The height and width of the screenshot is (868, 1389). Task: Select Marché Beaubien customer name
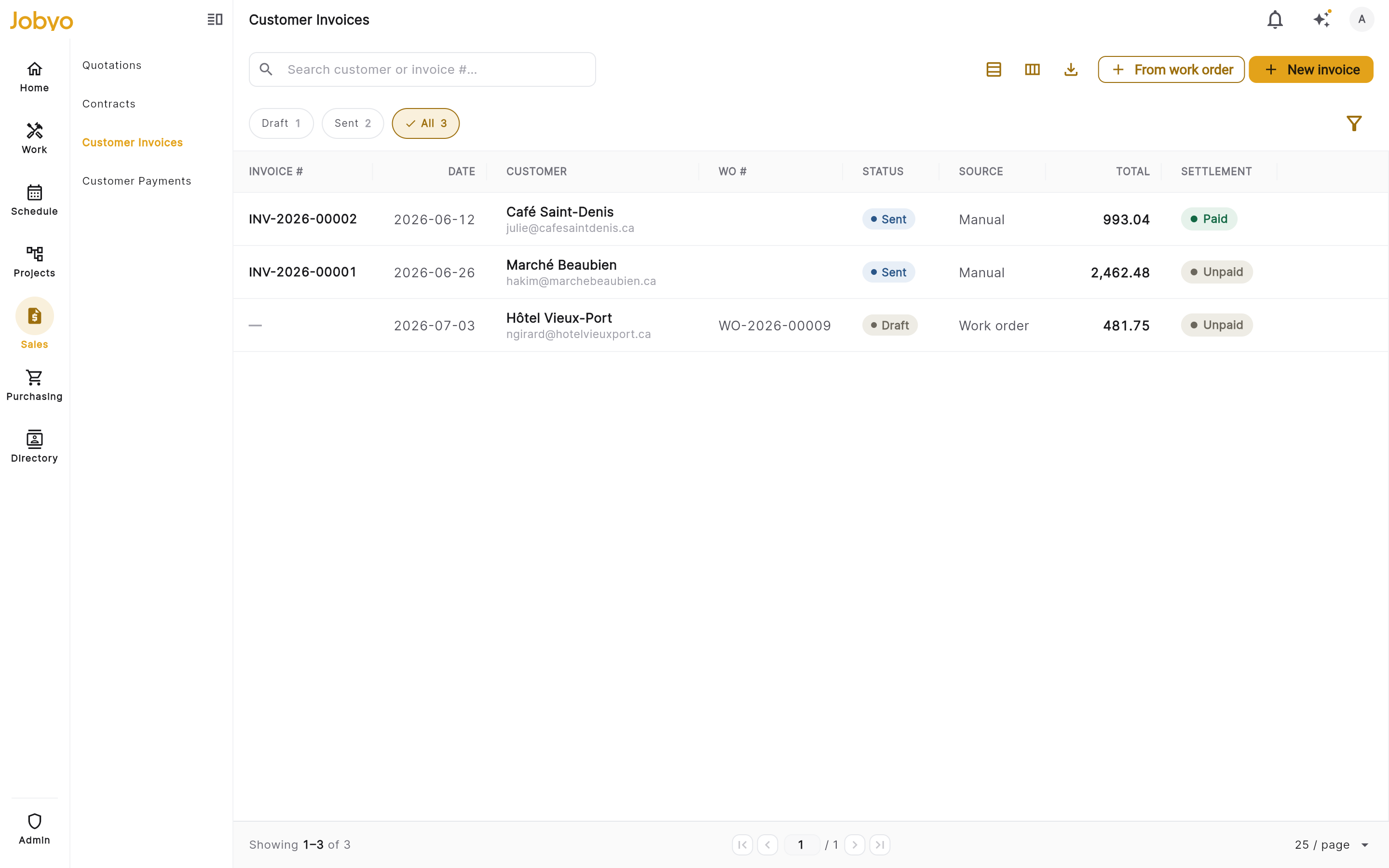point(561,265)
